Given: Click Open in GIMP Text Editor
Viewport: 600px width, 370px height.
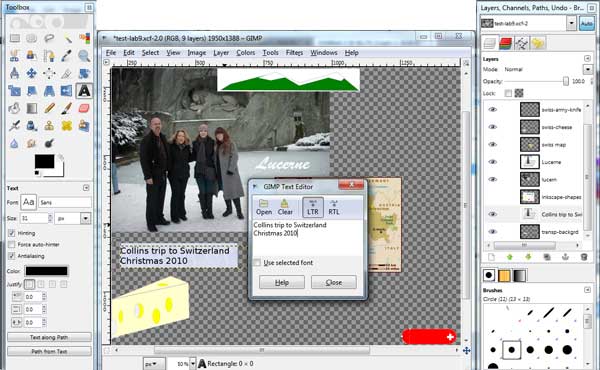Looking at the screenshot, I should point(264,207).
